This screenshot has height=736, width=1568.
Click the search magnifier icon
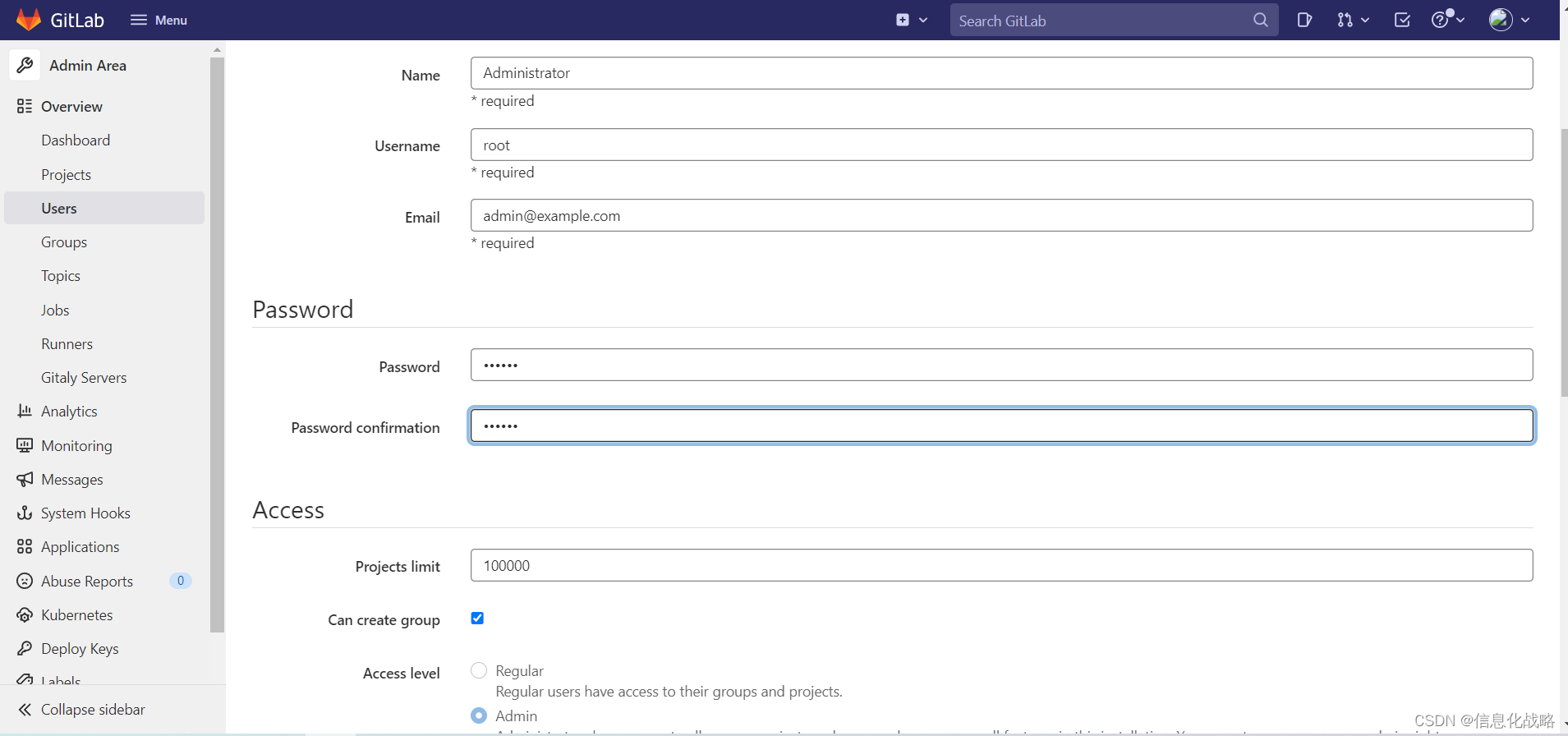point(1260,20)
